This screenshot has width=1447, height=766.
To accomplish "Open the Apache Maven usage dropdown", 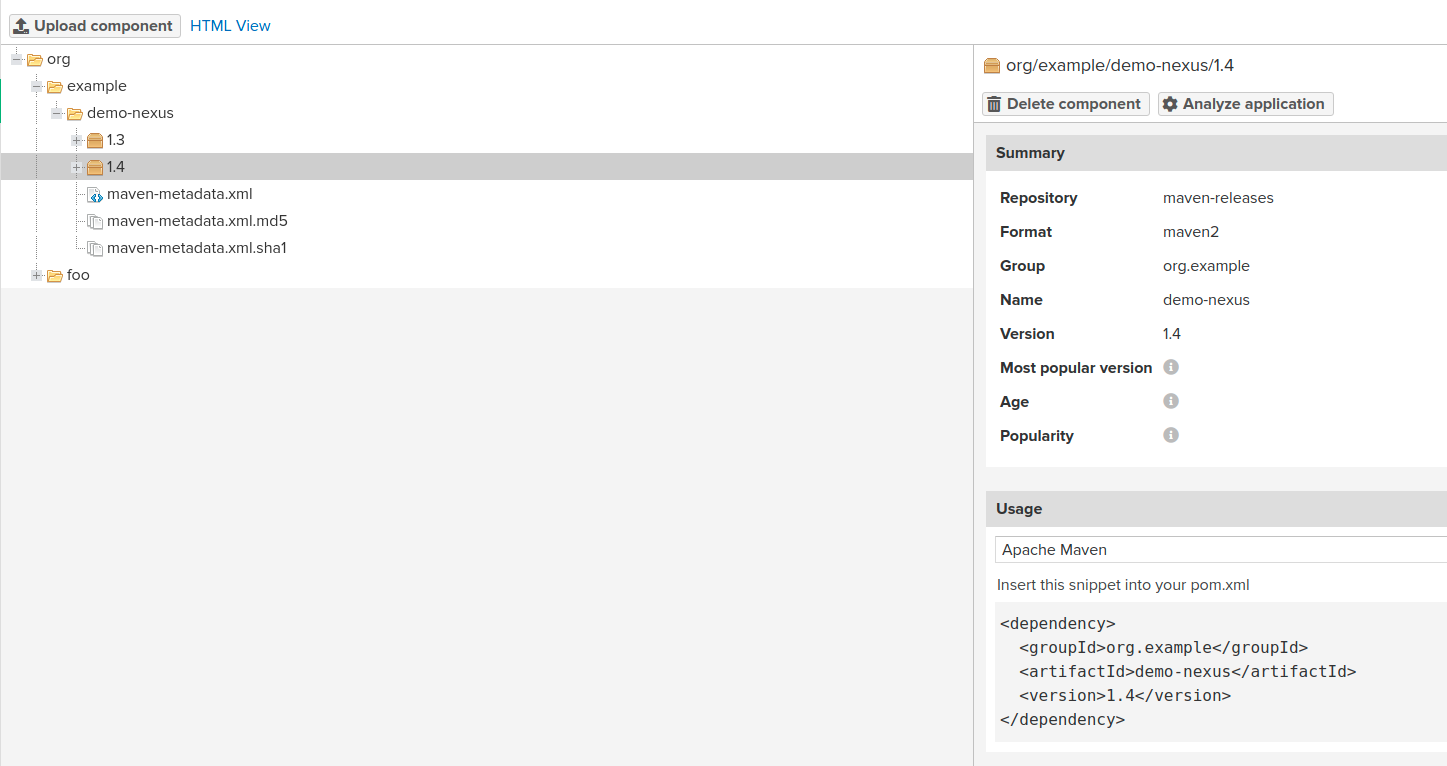I will pyautogui.click(x=1220, y=550).
